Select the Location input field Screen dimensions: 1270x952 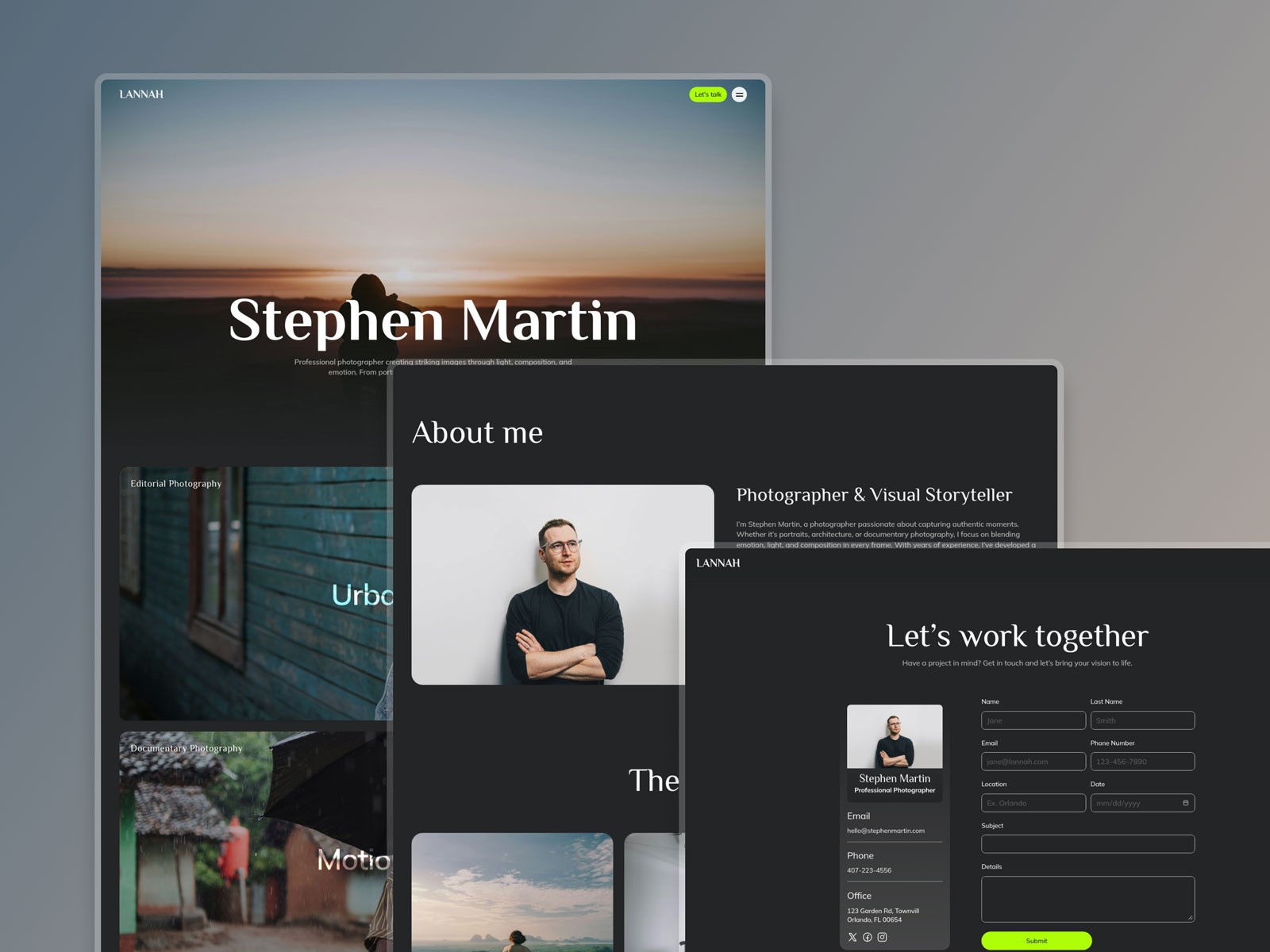click(x=1033, y=803)
